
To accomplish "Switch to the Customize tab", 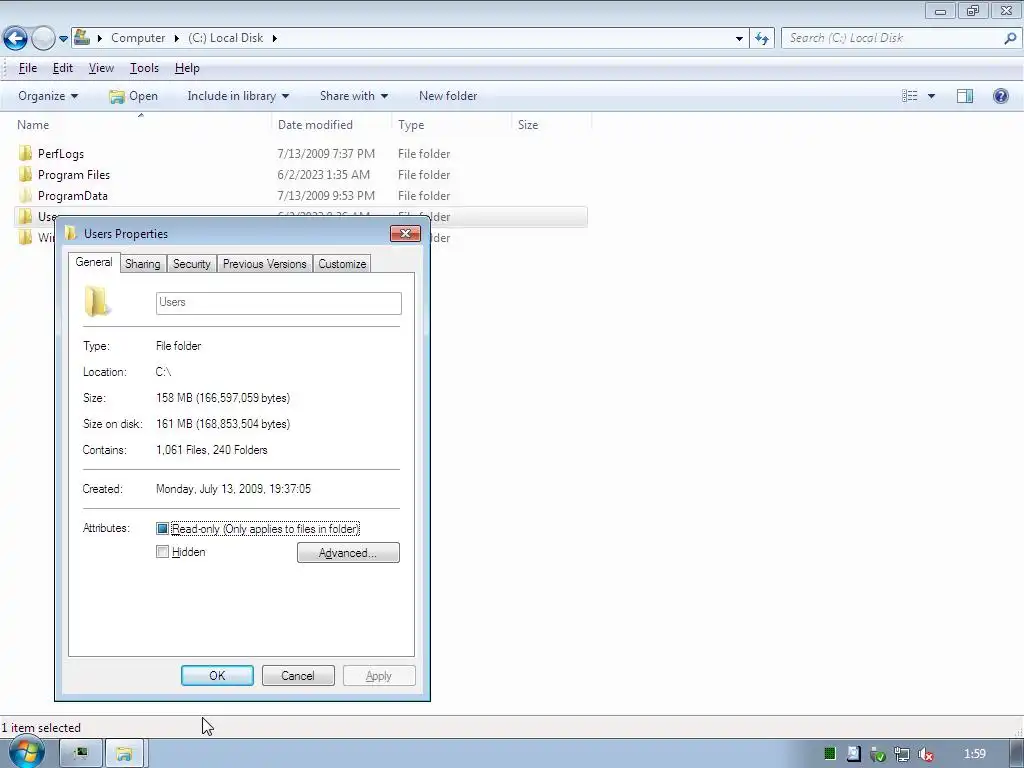I will (342, 264).
